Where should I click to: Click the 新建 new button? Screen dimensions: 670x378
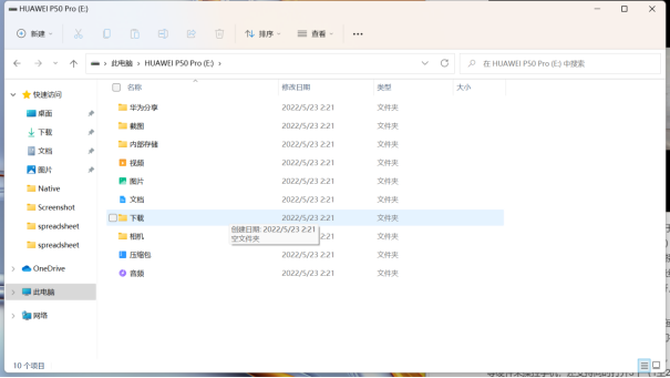(34, 34)
